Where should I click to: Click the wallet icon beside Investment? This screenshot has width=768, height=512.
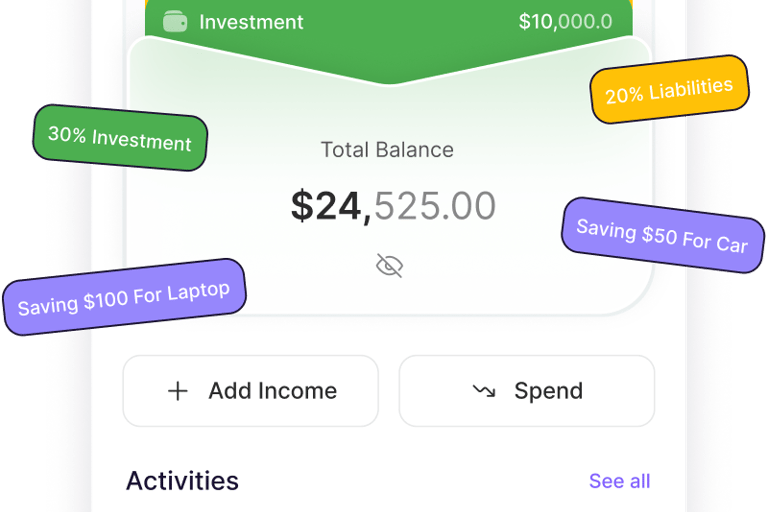pos(175,22)
